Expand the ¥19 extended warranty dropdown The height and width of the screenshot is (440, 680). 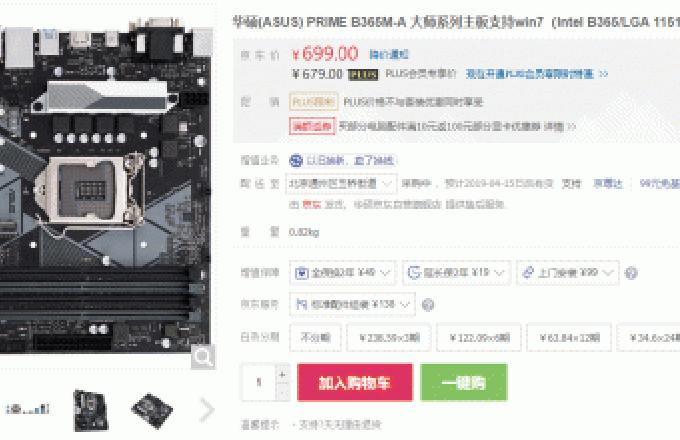(x=456, y=273)
